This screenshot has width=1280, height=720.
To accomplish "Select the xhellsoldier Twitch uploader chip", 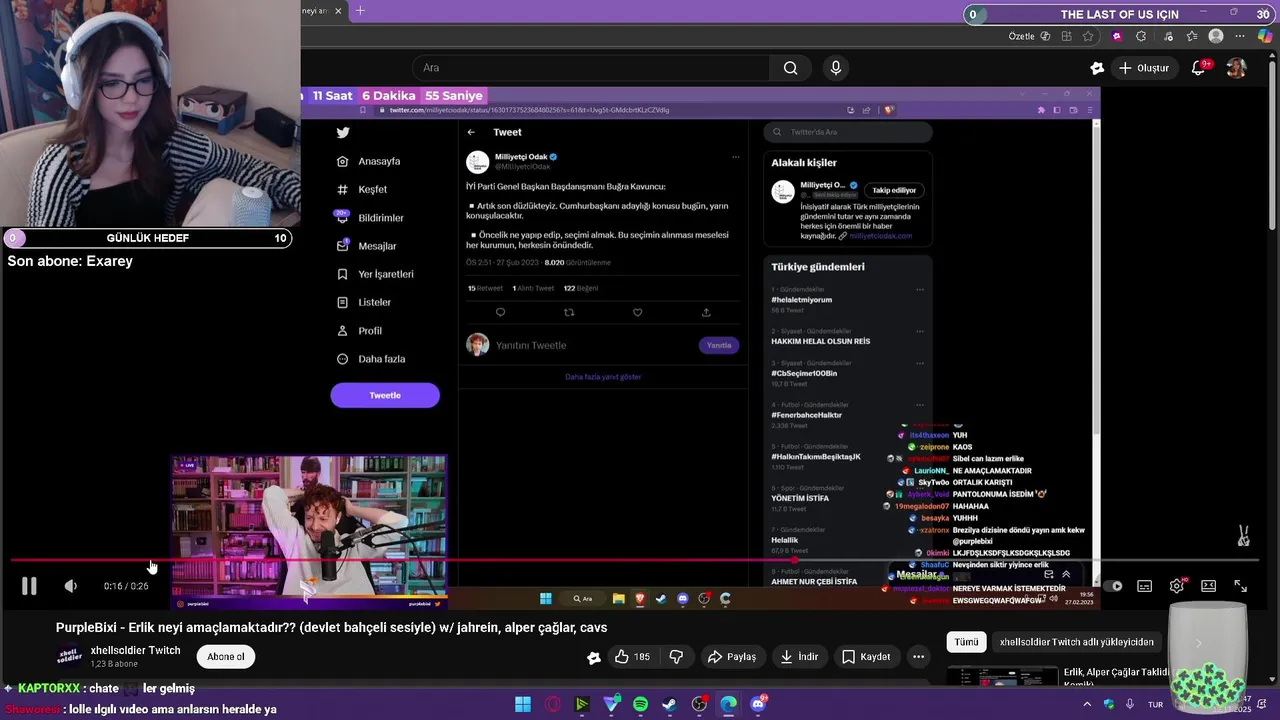I will point(1077,642).
